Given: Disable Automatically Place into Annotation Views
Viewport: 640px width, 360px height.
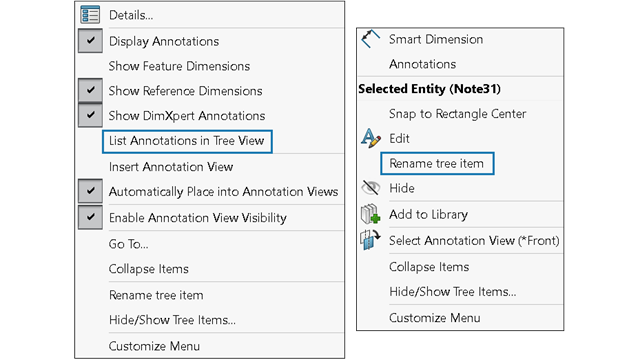Looking at the screenshot, I should [x=91, y=191].
